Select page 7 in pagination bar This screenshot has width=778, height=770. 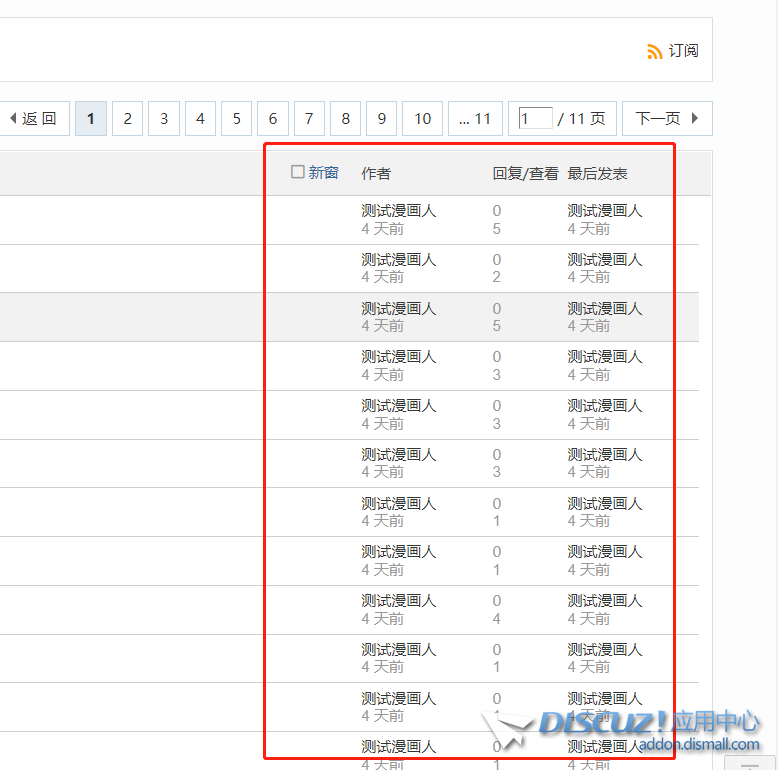pos(309,119)
